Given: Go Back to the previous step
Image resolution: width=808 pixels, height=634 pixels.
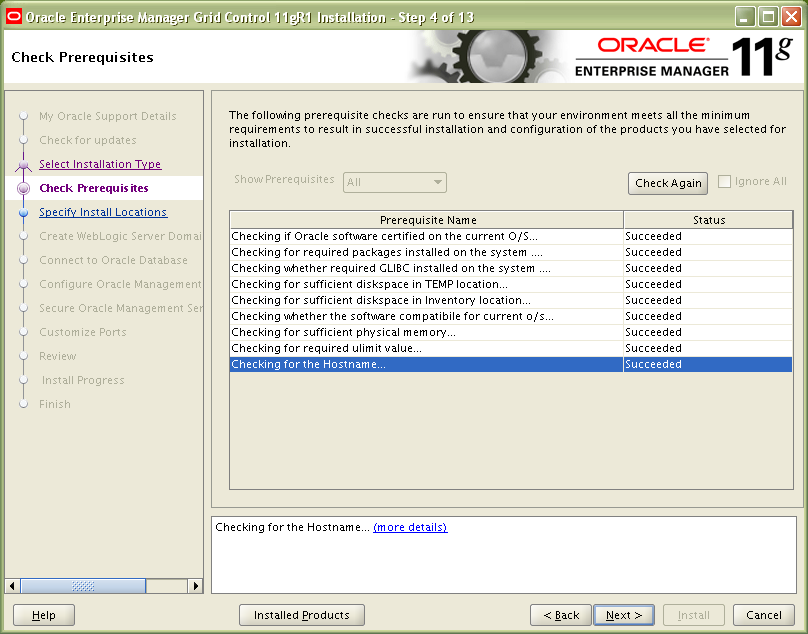Looking at the screenshot, I should pyautogui.click(x=560, y=615).
